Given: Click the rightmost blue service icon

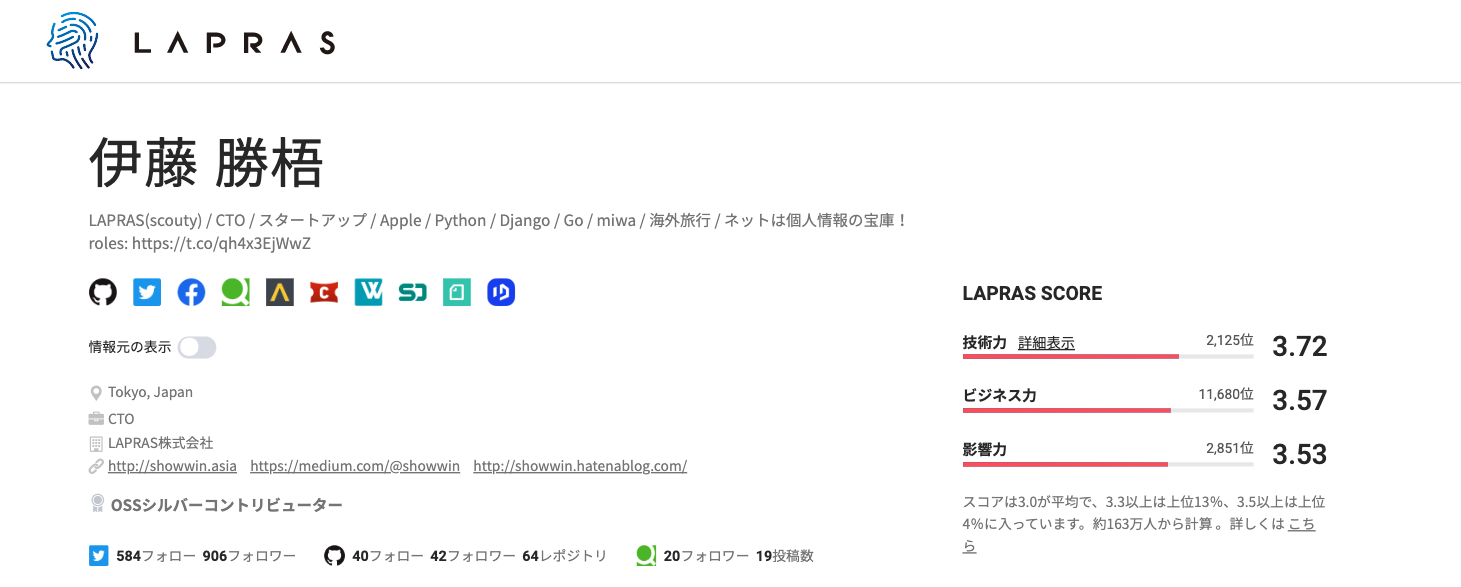Looking at the screenshot, I should [x=500, y=291].
